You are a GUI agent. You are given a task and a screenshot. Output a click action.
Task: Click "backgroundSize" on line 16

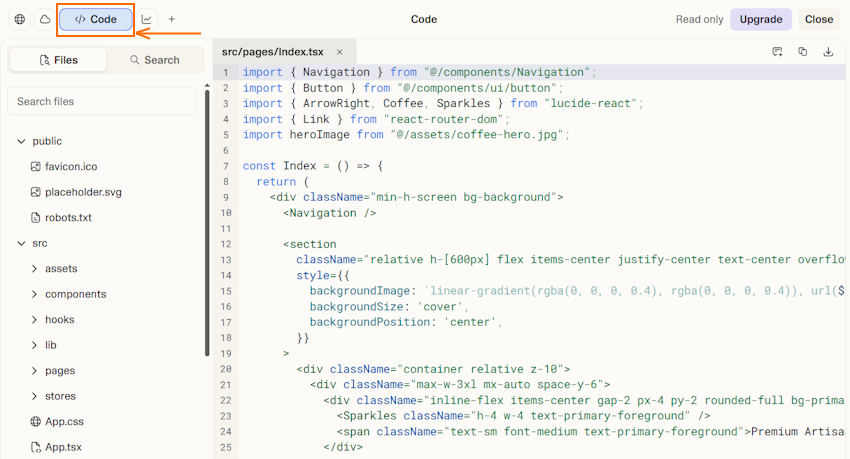tap(357, 307)
